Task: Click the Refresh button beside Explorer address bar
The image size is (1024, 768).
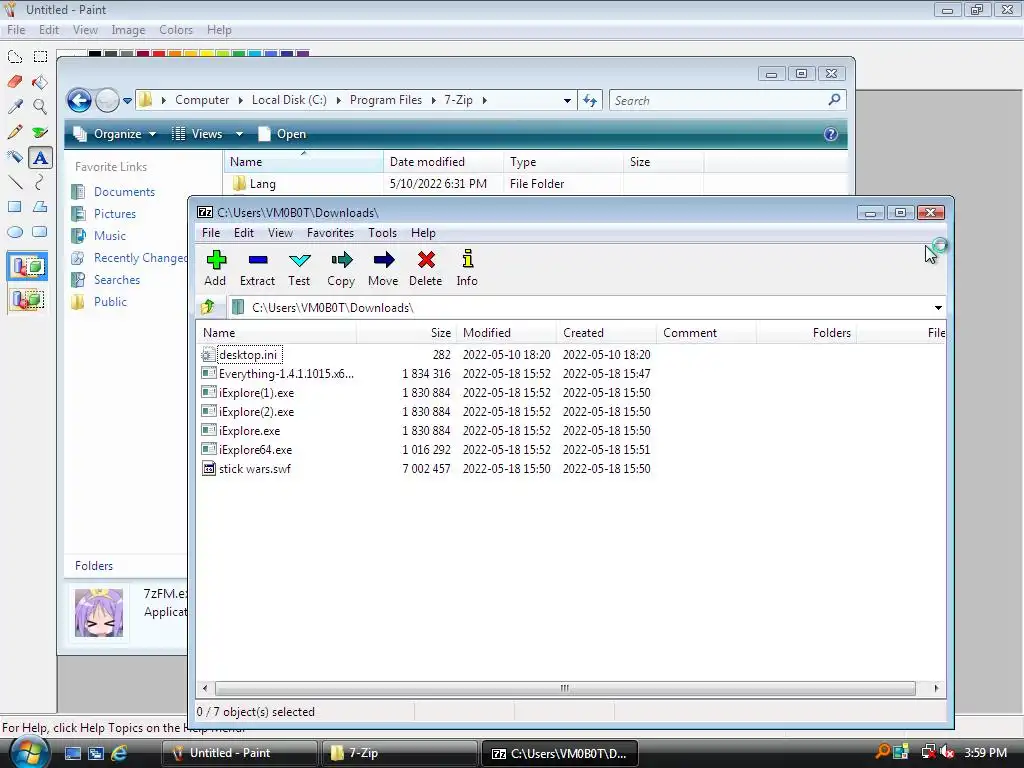Action: coord(590,101)
